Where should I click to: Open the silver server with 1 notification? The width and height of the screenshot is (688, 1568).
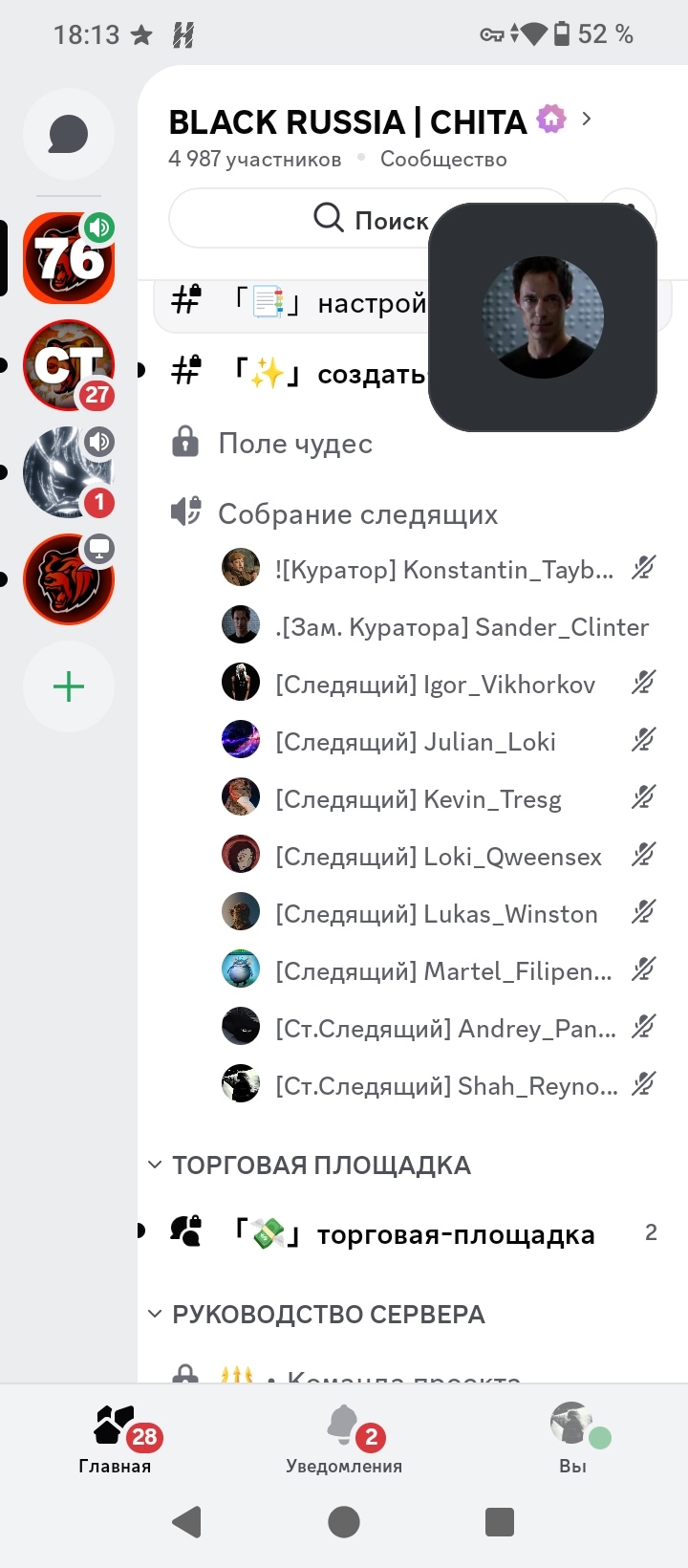69,472
